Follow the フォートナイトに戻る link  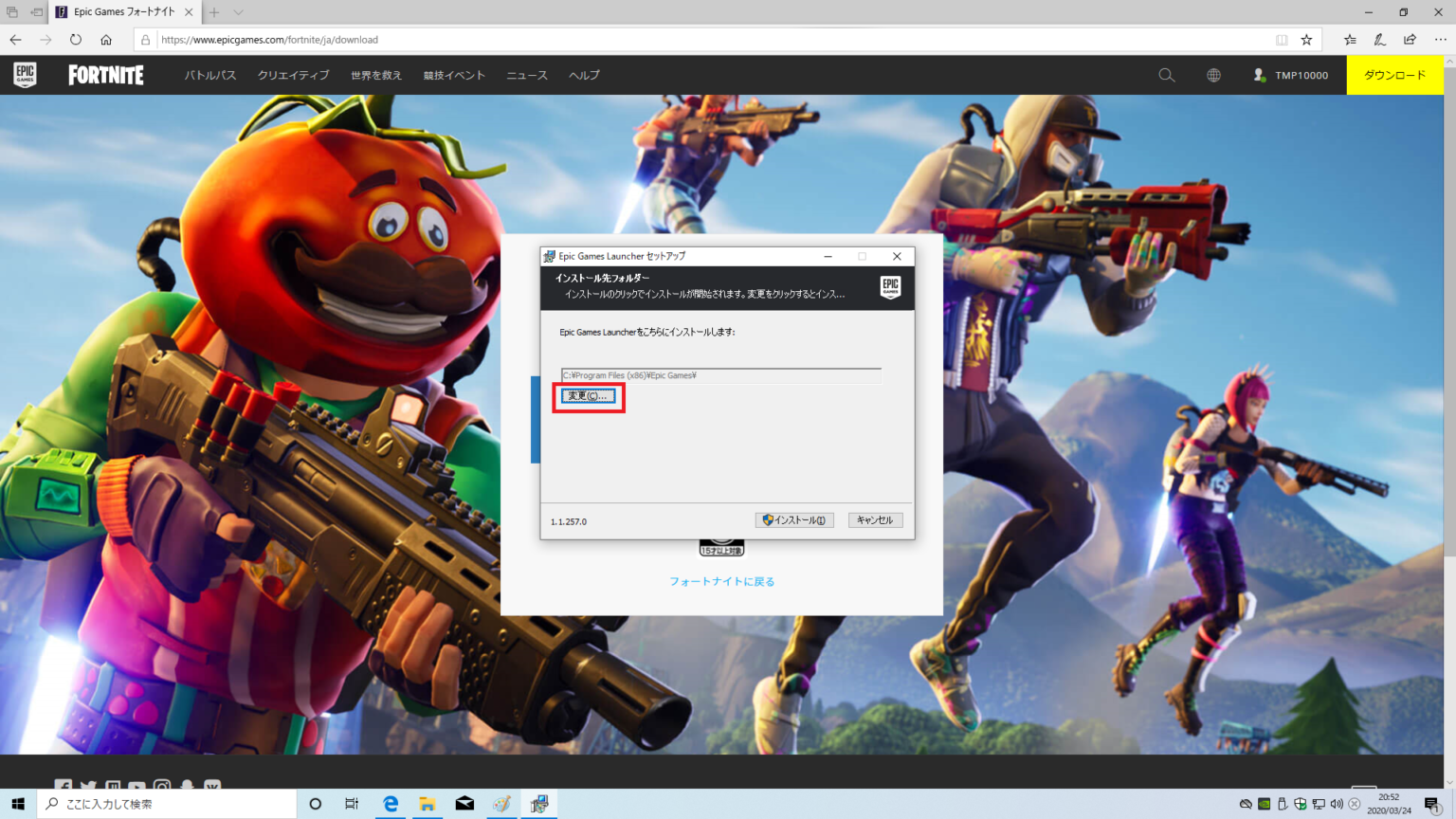pyautogui.click(x=721, y=582)
